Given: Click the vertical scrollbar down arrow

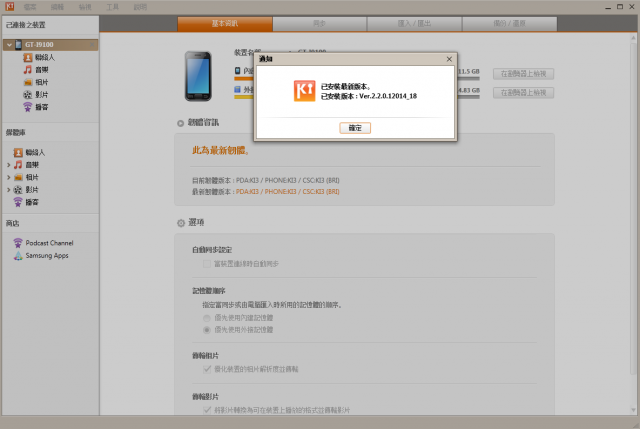Looking at the screenshot, I should tap(633, 410).
